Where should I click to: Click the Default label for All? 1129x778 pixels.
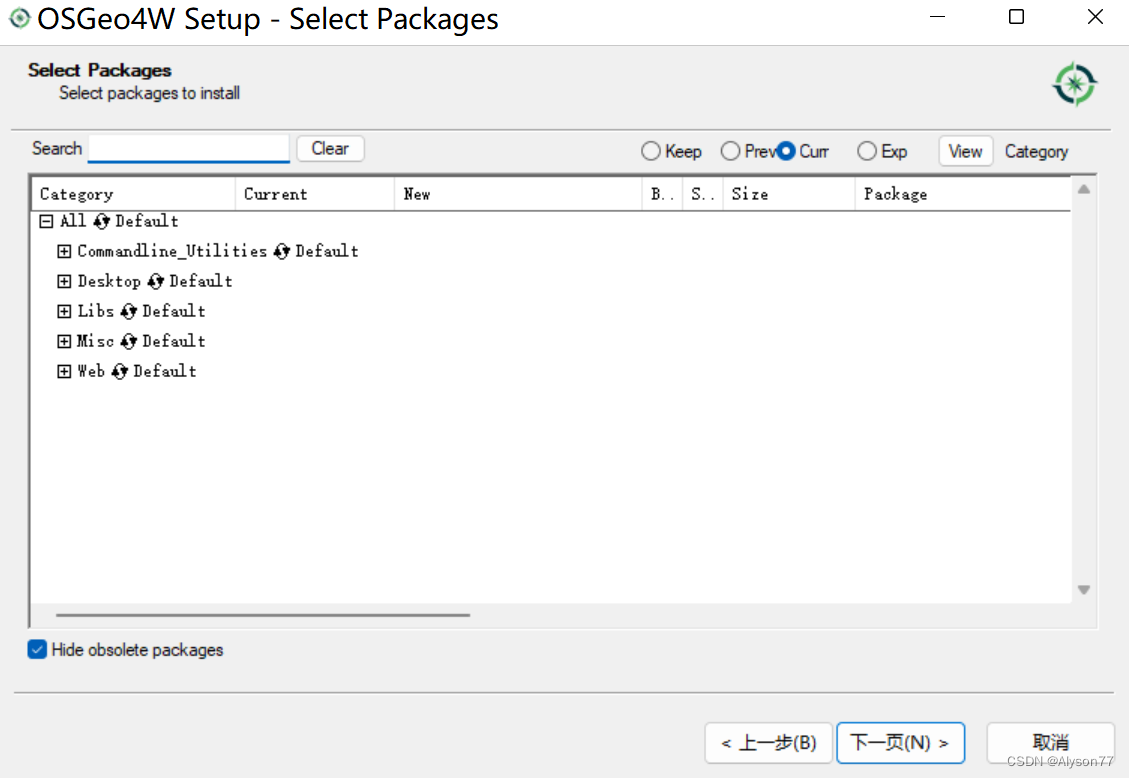[147, 222]
